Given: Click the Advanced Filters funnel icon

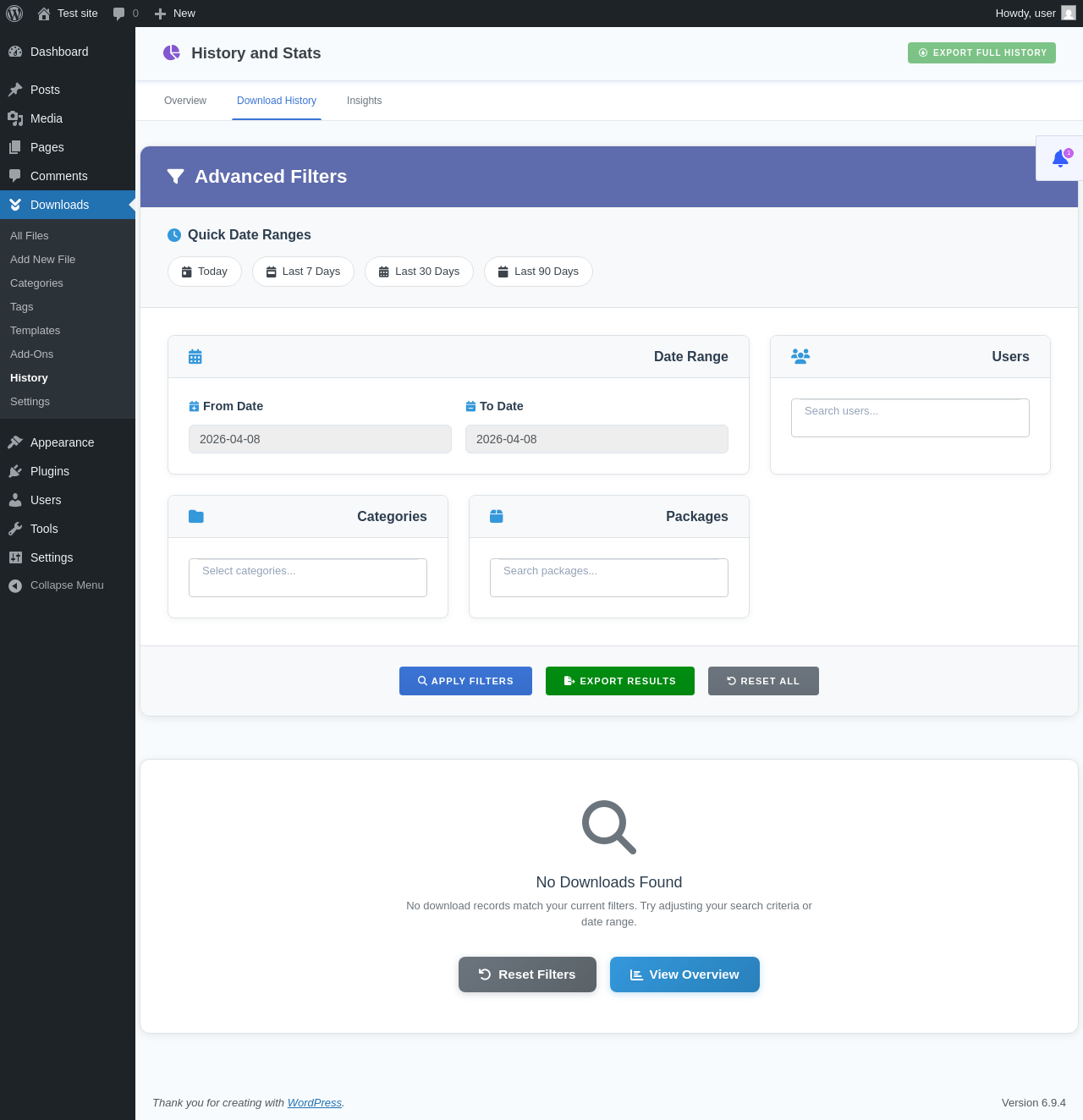Looking at the screenshot, I should click(176, 176).
